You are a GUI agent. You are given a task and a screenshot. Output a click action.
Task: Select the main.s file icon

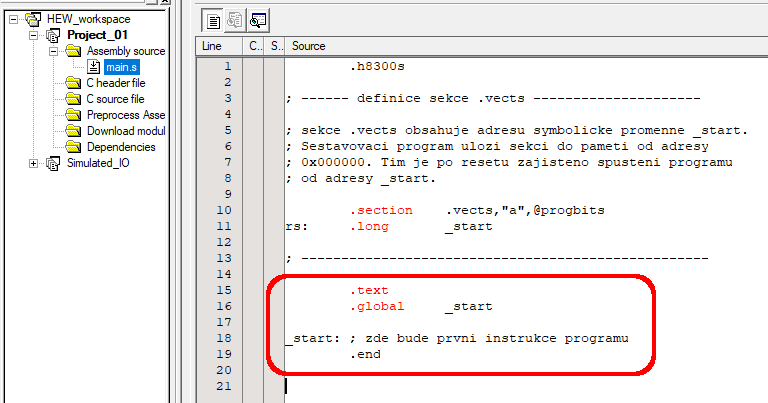click(95, 67)
